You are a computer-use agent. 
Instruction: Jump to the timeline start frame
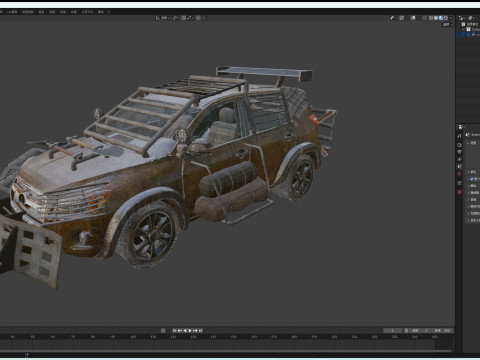[174, 331]
